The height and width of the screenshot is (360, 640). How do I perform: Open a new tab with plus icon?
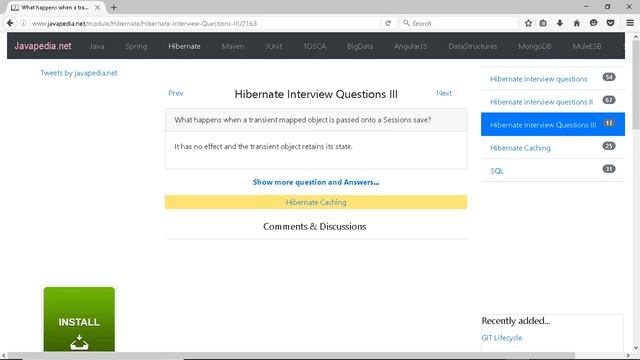[113, 7]
